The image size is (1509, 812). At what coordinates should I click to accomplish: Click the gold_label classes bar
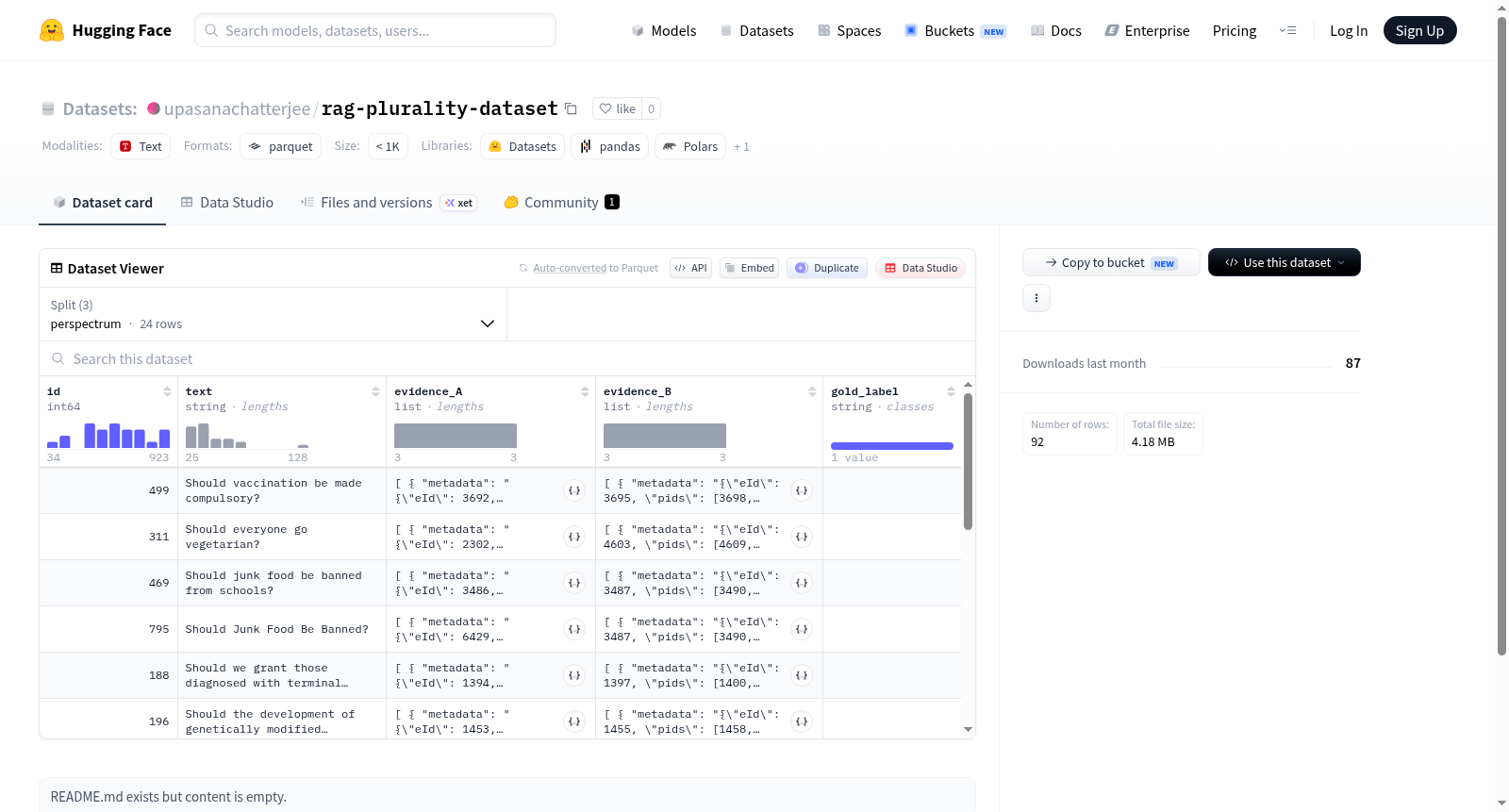pos(892,446)
